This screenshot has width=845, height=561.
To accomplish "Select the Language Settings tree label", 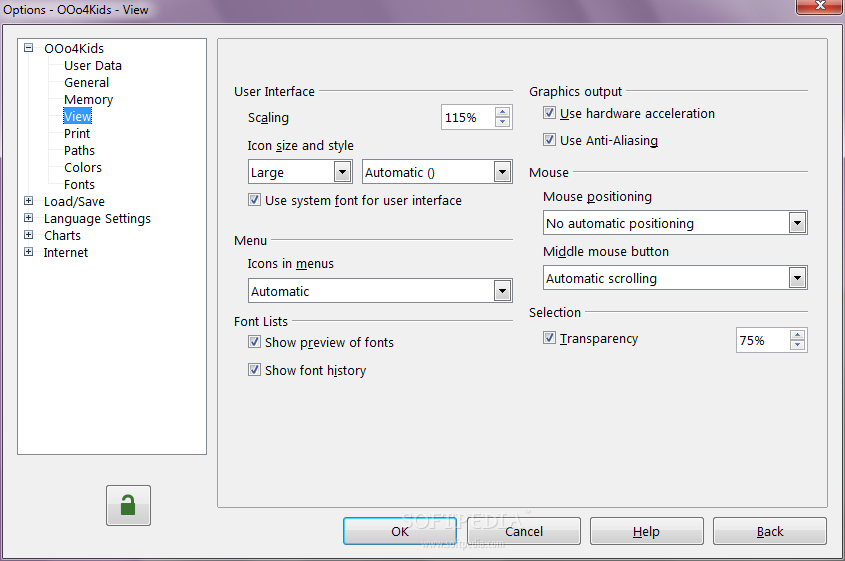I will (97, 219).
